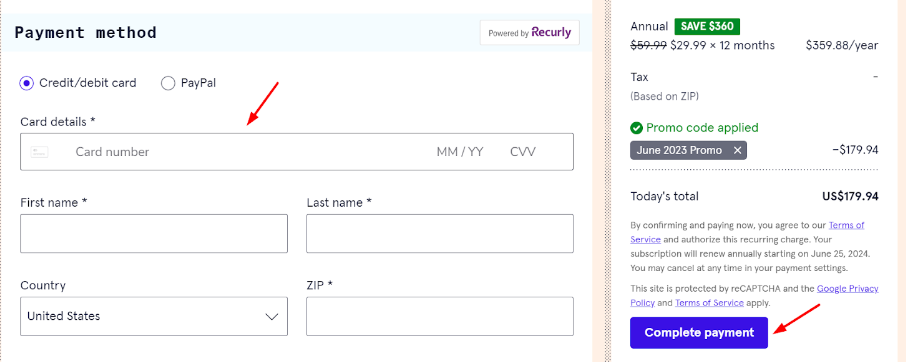The image size is (906, 362).
Task: Select PayPal payment option
Action: 168,83
